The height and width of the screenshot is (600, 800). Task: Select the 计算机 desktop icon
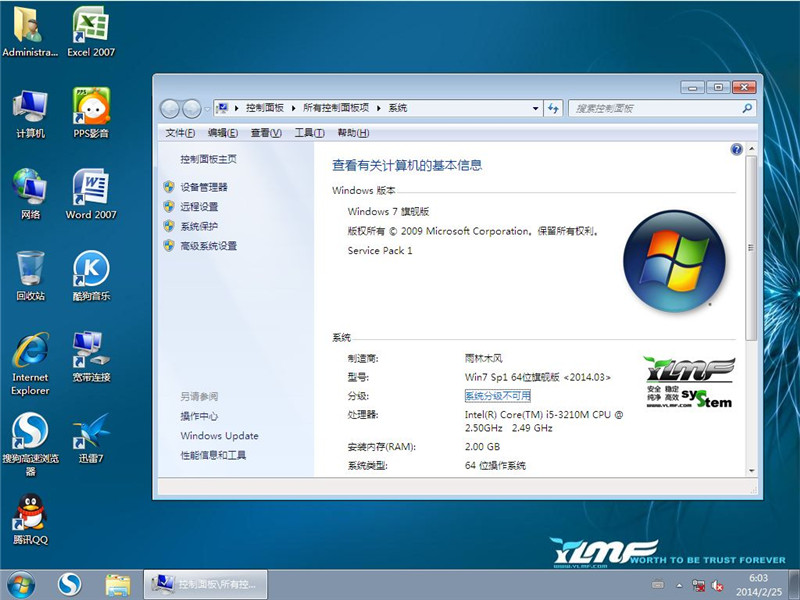pyautogui.click(x=30, y=113)
